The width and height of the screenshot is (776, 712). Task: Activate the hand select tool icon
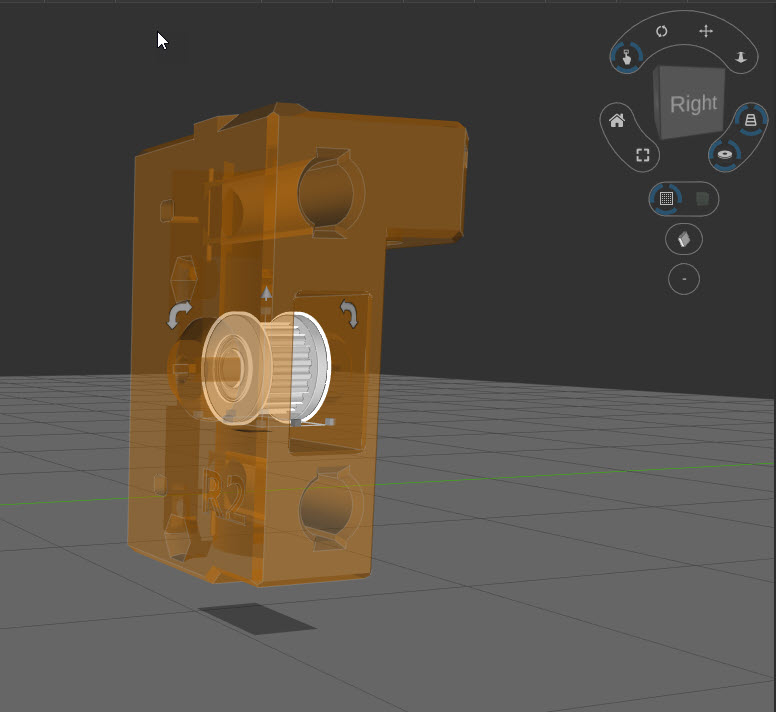[x=627, y=57]
